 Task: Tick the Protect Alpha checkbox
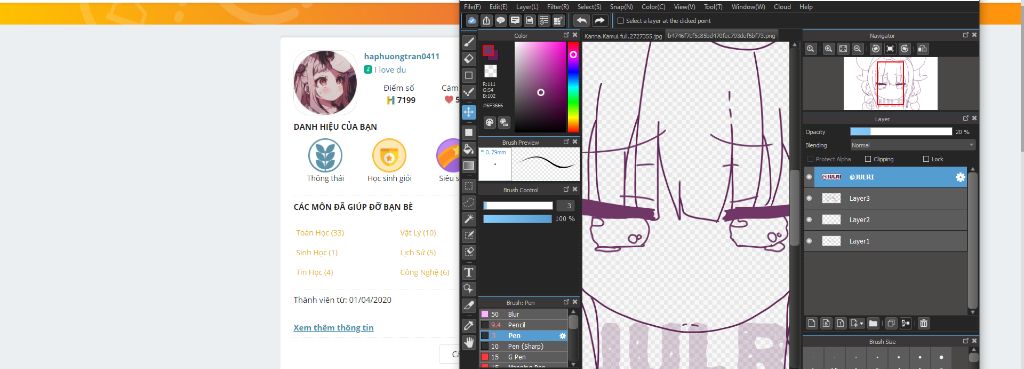810,159
